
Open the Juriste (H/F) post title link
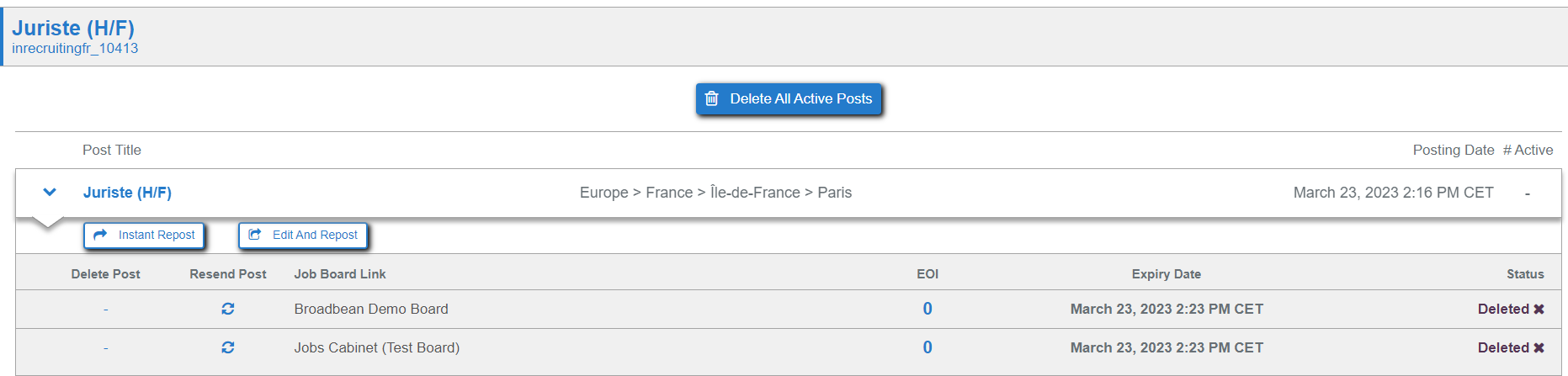(127, 193)
